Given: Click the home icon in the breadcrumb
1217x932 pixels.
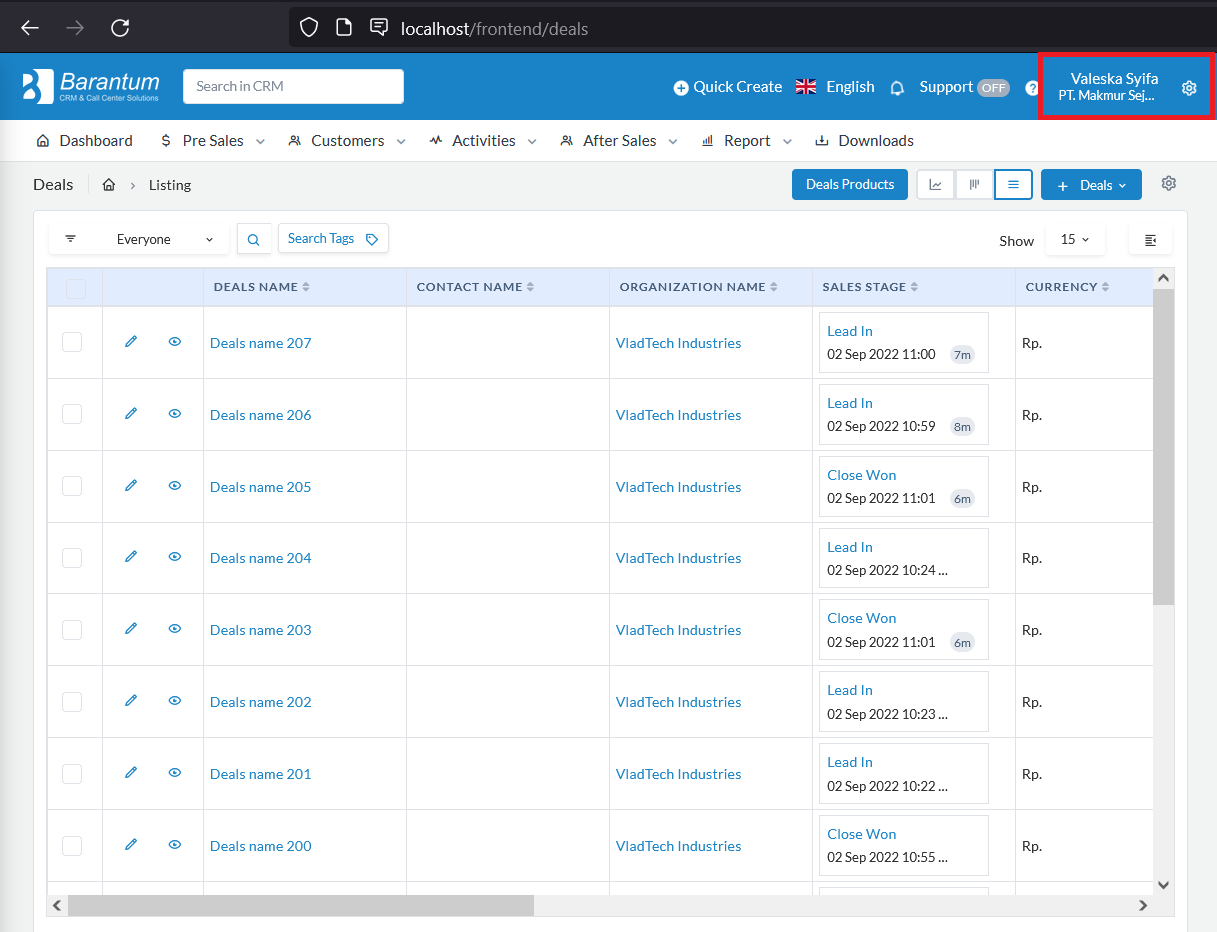Looking at the screenshot, I should [x=109, y=185].
